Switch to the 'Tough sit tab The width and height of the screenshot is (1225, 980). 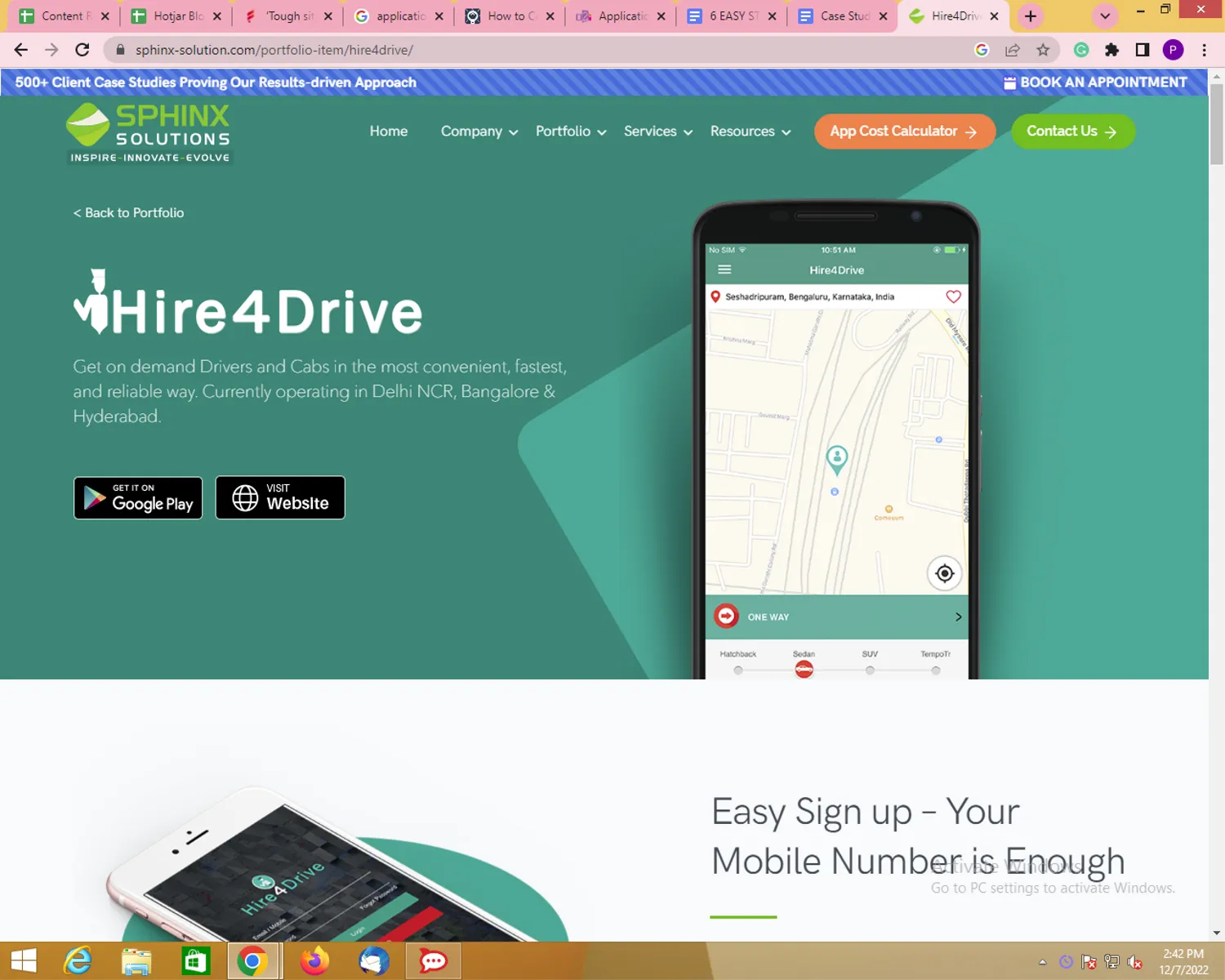pyautogui.click(x=288, y=16)
